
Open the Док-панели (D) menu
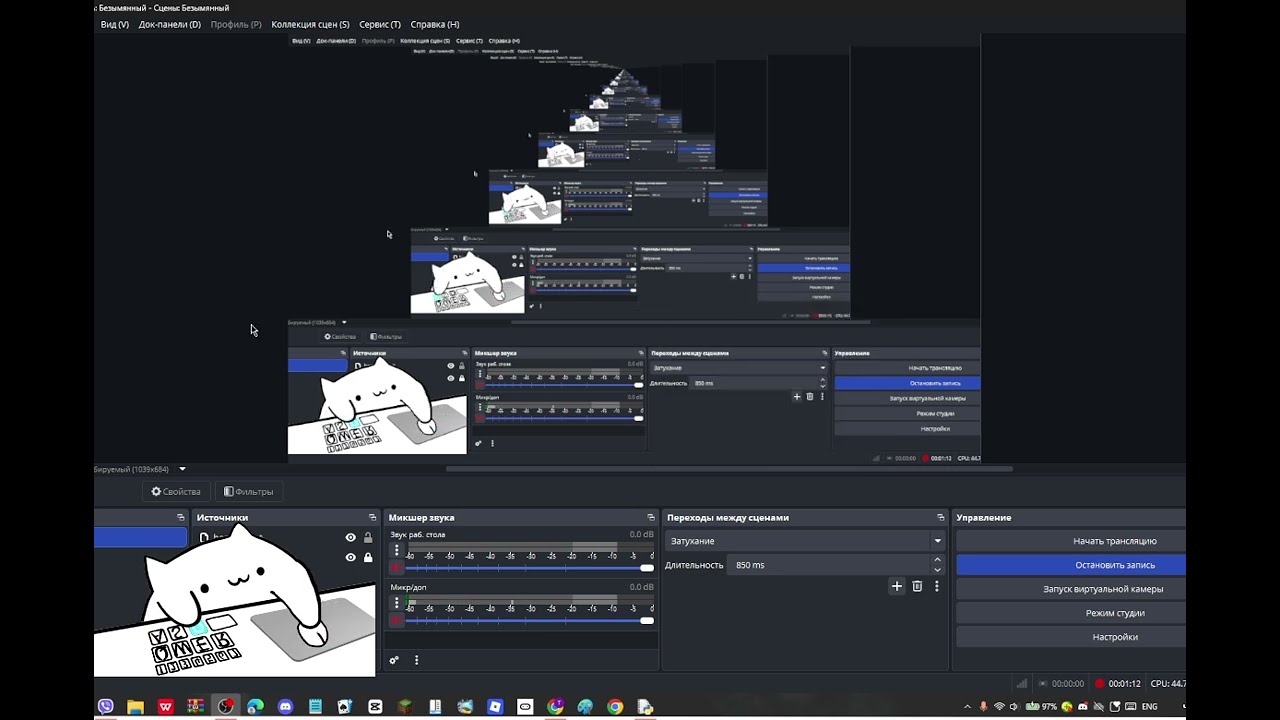(170, 24)
